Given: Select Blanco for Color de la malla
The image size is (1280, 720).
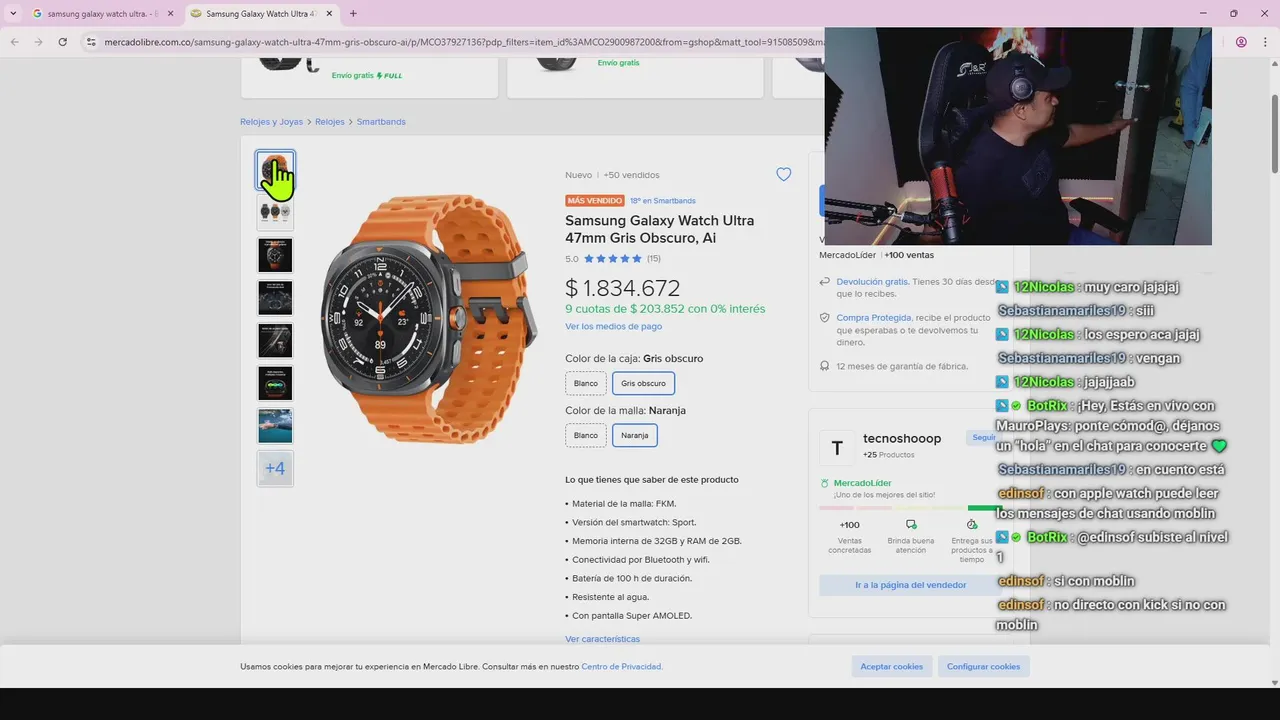Looking at the screenshot, I should point(586,435).
